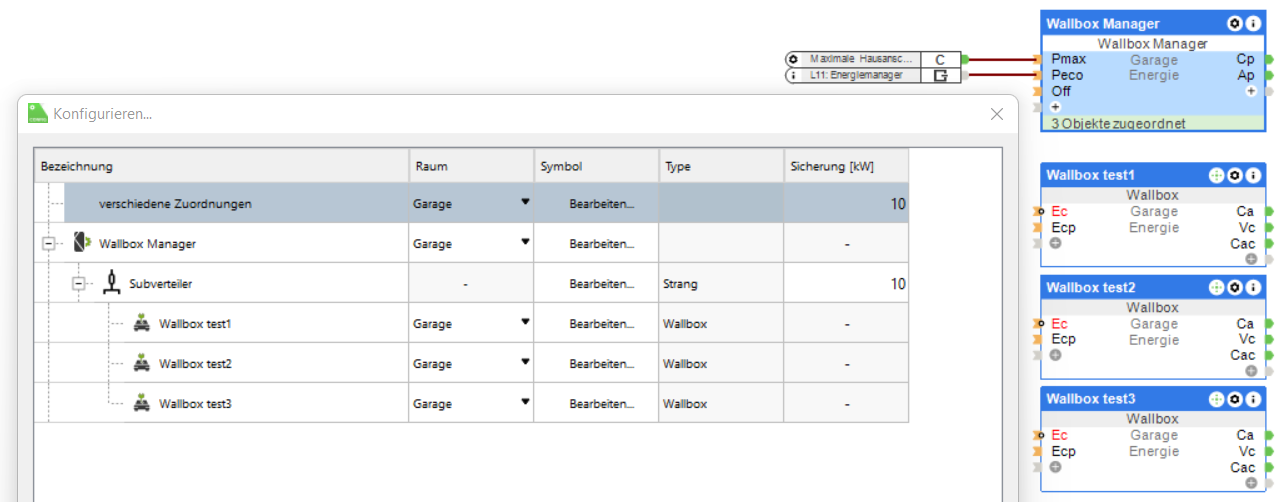
Task: Click Sicherung value field for Subverteiler
Action: click(x=846, y=284)
